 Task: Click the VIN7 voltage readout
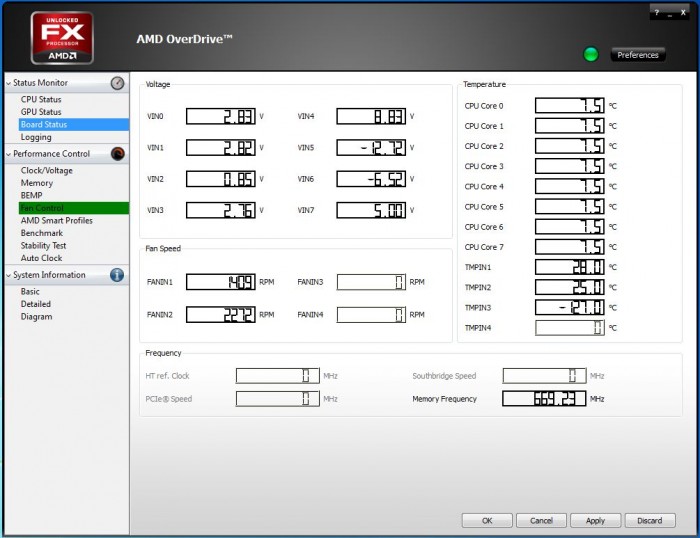click(371, 210)
